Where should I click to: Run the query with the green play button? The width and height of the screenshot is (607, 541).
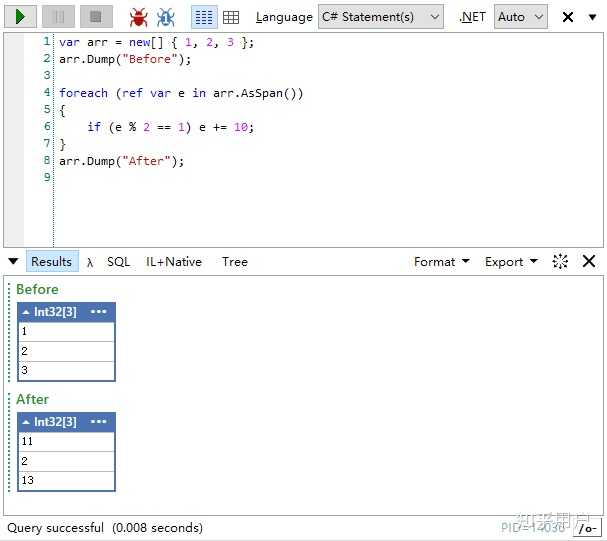[x=21, y=17]
